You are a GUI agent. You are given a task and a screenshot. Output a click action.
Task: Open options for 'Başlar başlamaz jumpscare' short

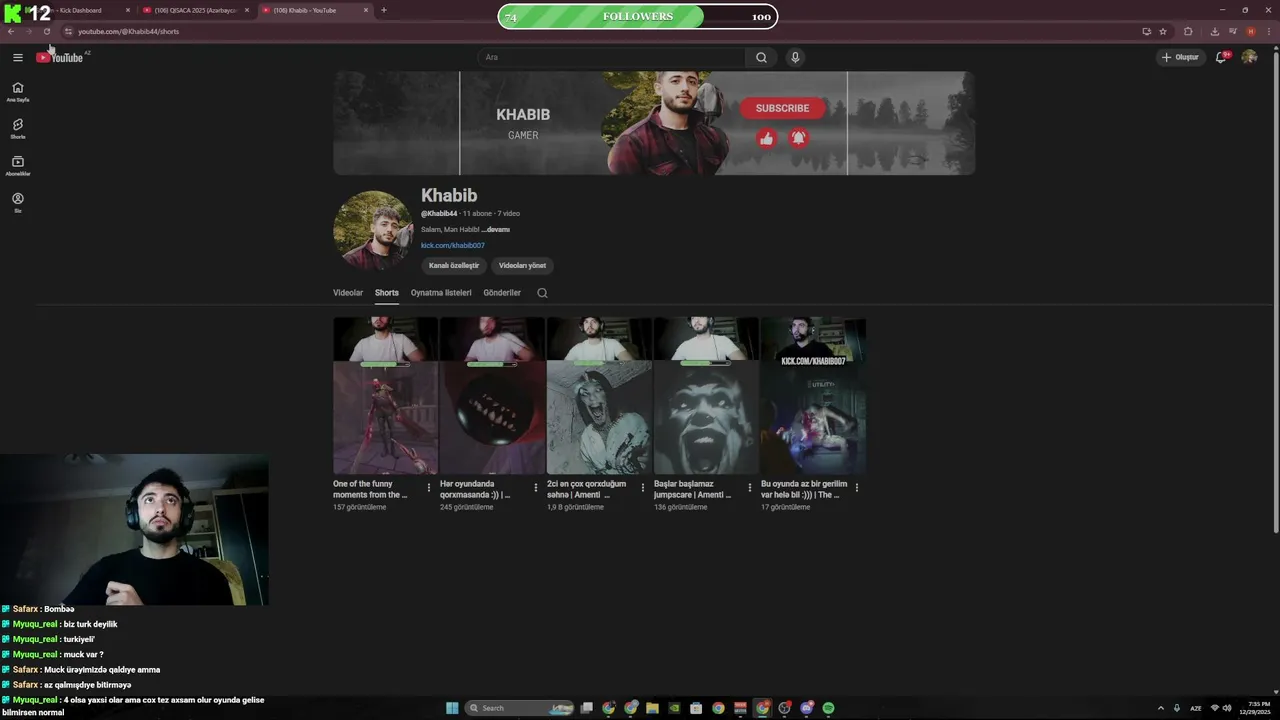tap(750, 488)
